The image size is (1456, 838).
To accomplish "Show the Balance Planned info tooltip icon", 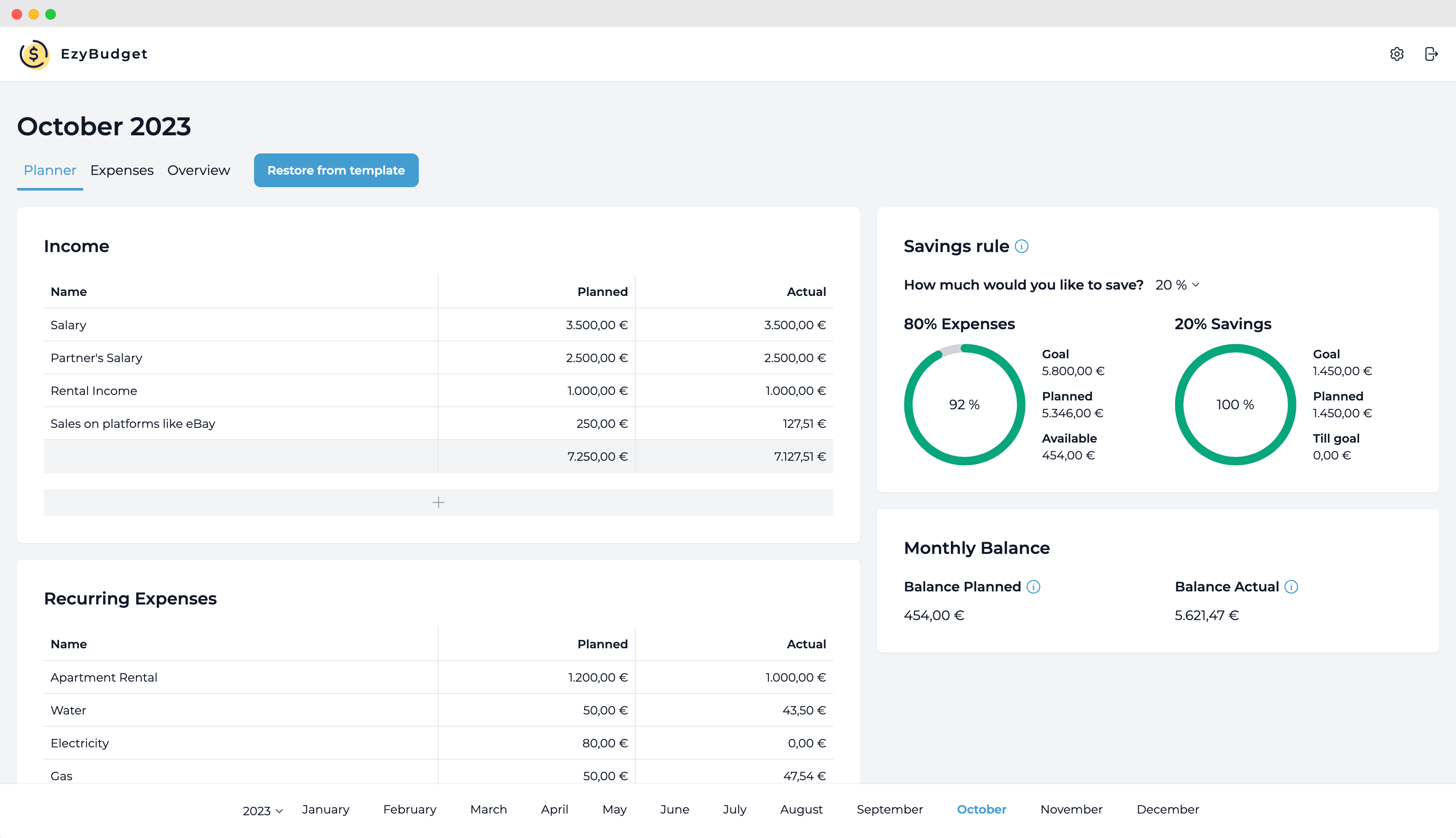I will coord(1033,586).
